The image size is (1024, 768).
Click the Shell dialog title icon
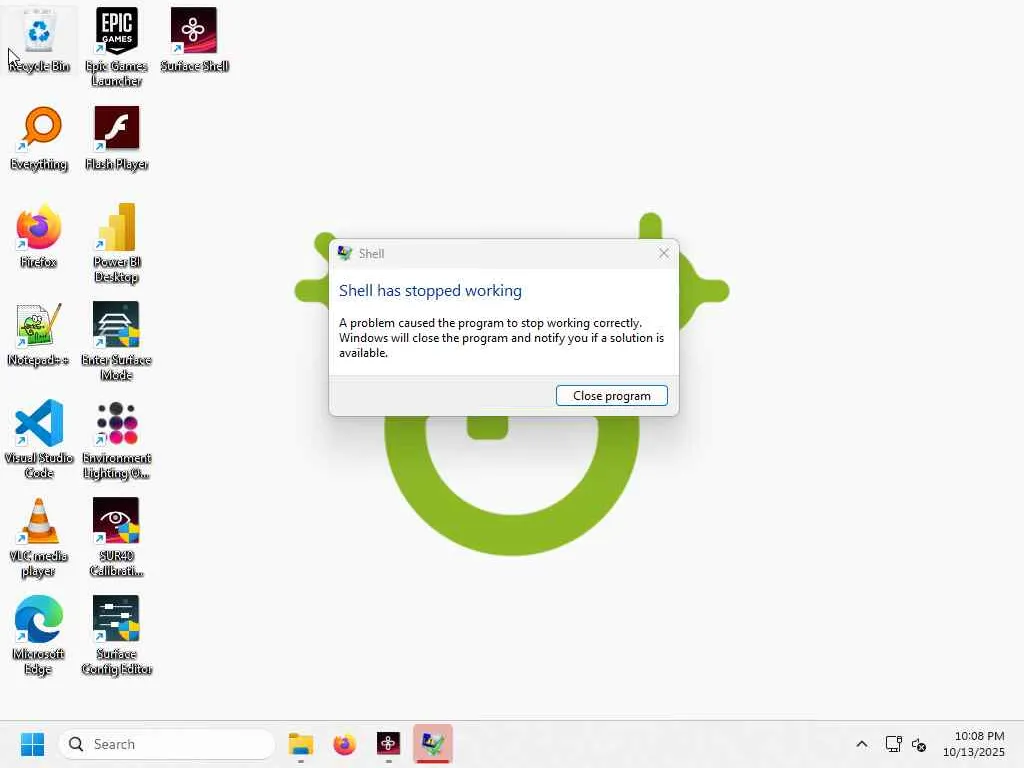(x=345, y=253)
